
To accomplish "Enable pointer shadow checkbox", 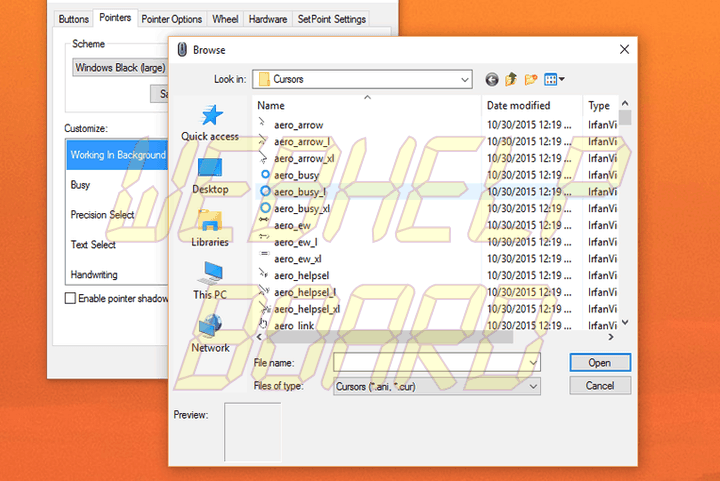I will 70,298.
